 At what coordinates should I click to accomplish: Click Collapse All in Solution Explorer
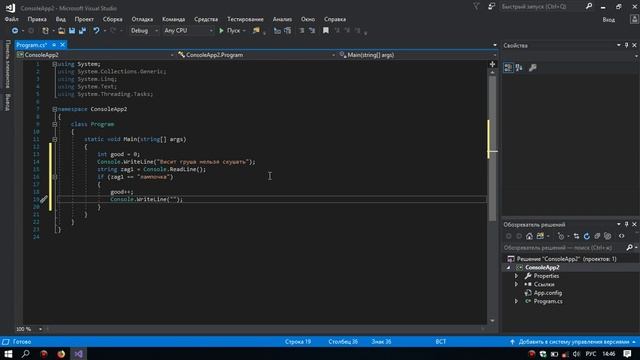(597, 236)
